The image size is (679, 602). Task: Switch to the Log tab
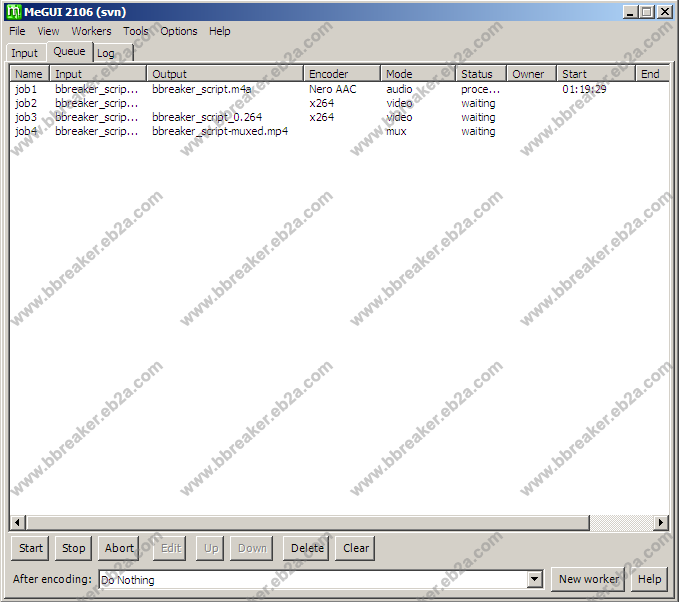coord(106,53)
